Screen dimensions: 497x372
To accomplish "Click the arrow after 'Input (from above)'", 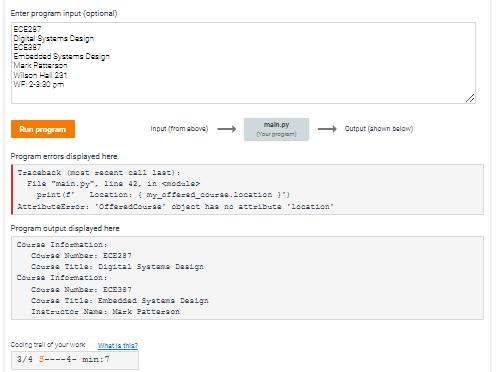I will 227,129.
